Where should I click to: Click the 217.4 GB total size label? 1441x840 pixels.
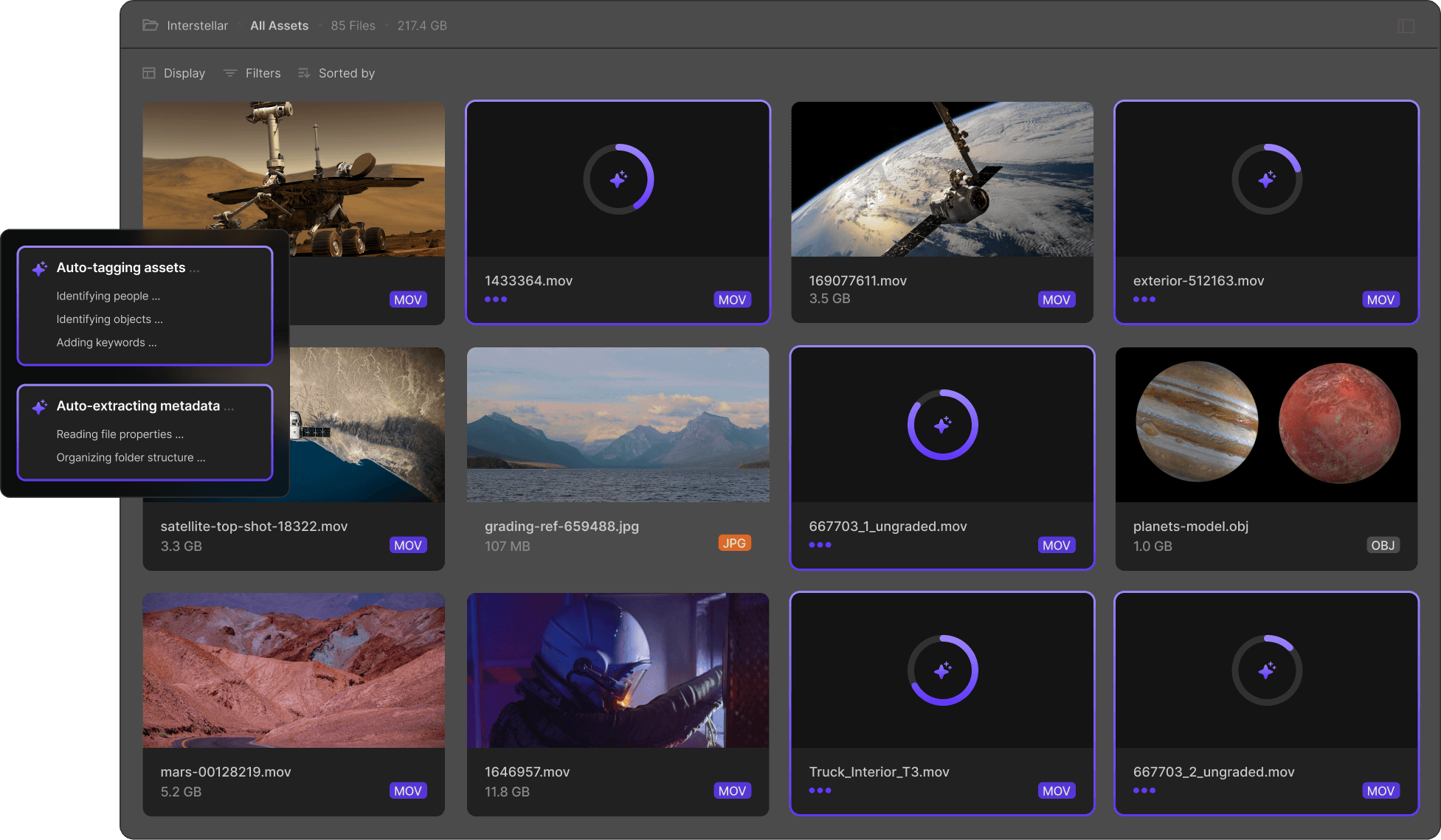tap(422, 25)
